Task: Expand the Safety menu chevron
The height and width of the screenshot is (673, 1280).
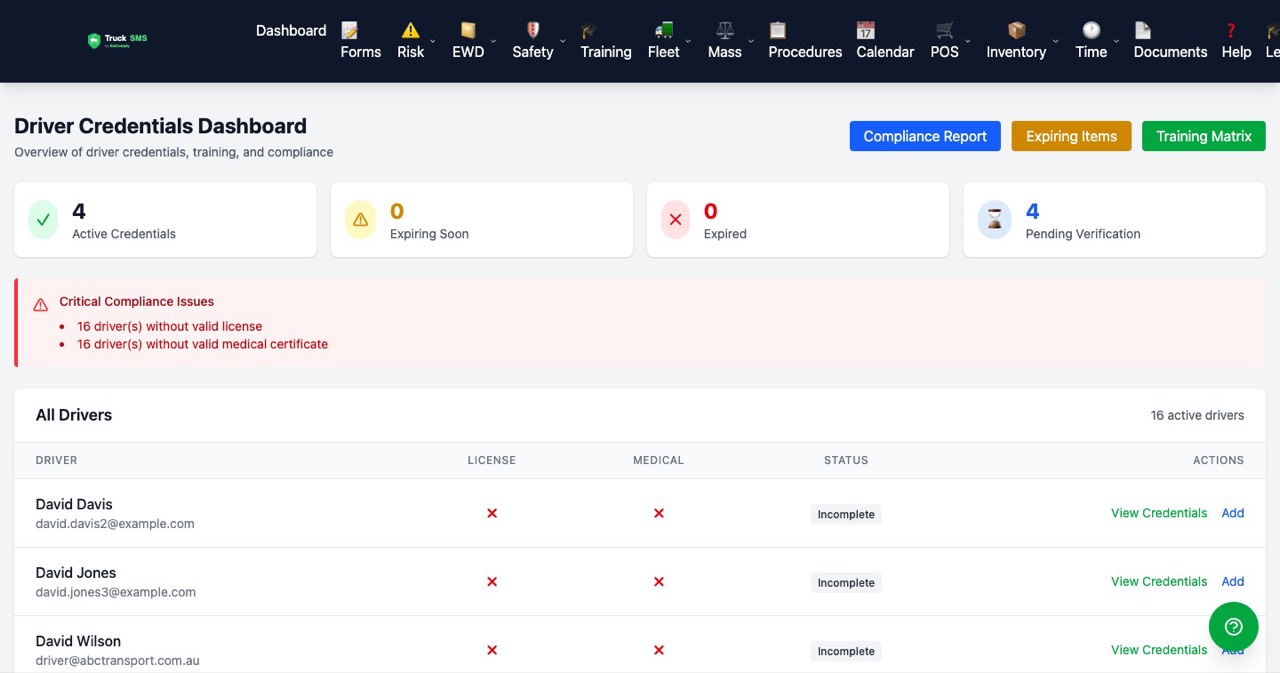Action: coord(562,41)
